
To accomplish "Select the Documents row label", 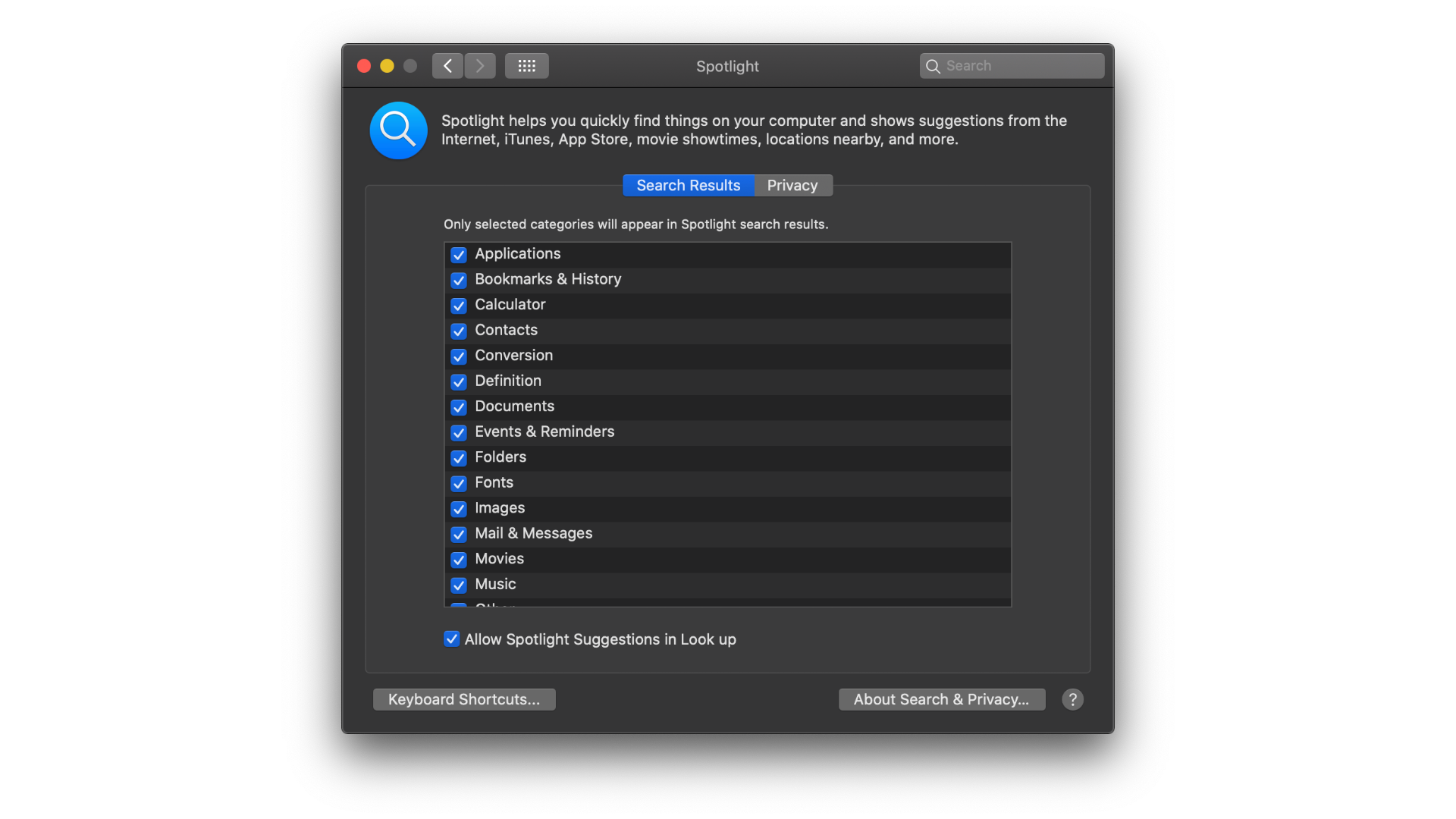I will (515, 406).
